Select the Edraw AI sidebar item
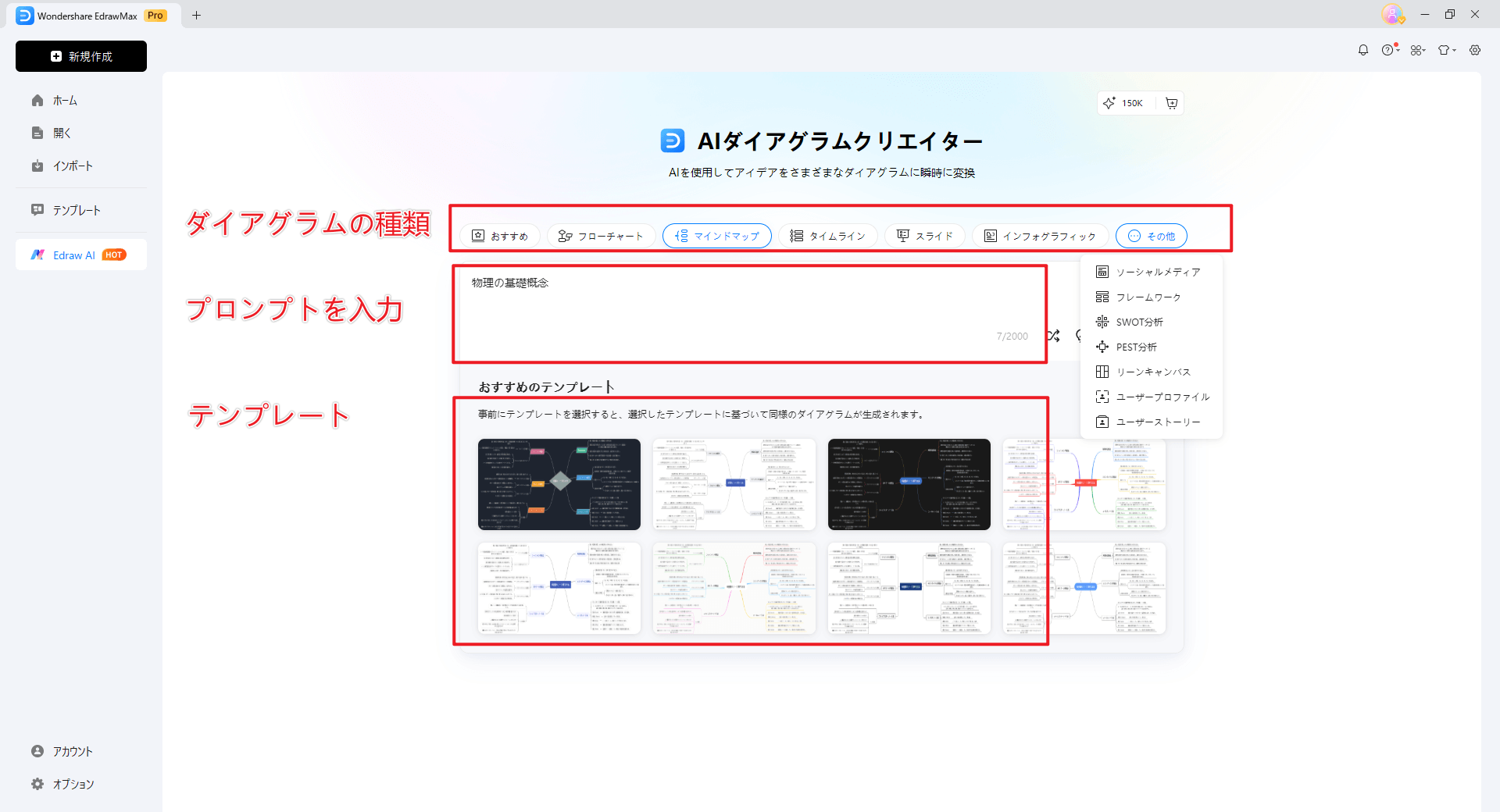The height and width of the screenshot is (812, 1500). coord(81,255)
